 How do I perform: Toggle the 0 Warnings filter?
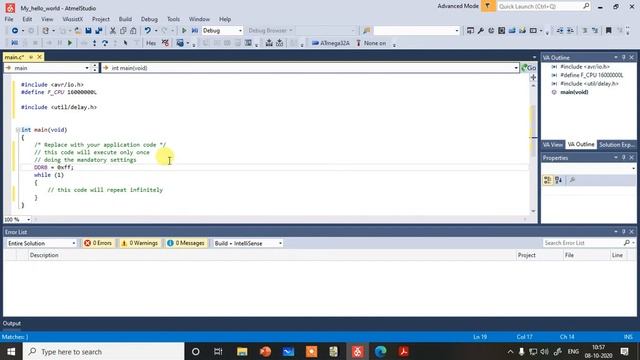pos(140,243)
